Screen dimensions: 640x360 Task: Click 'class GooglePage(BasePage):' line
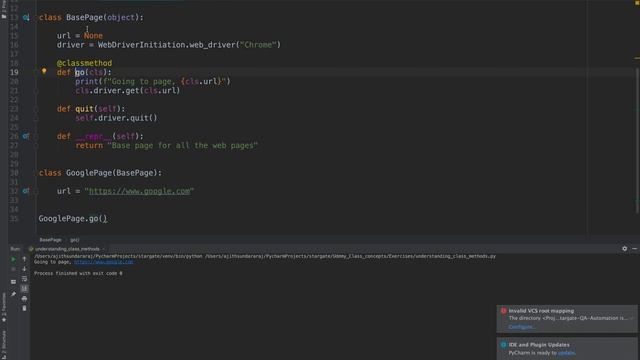click(100, 173)
